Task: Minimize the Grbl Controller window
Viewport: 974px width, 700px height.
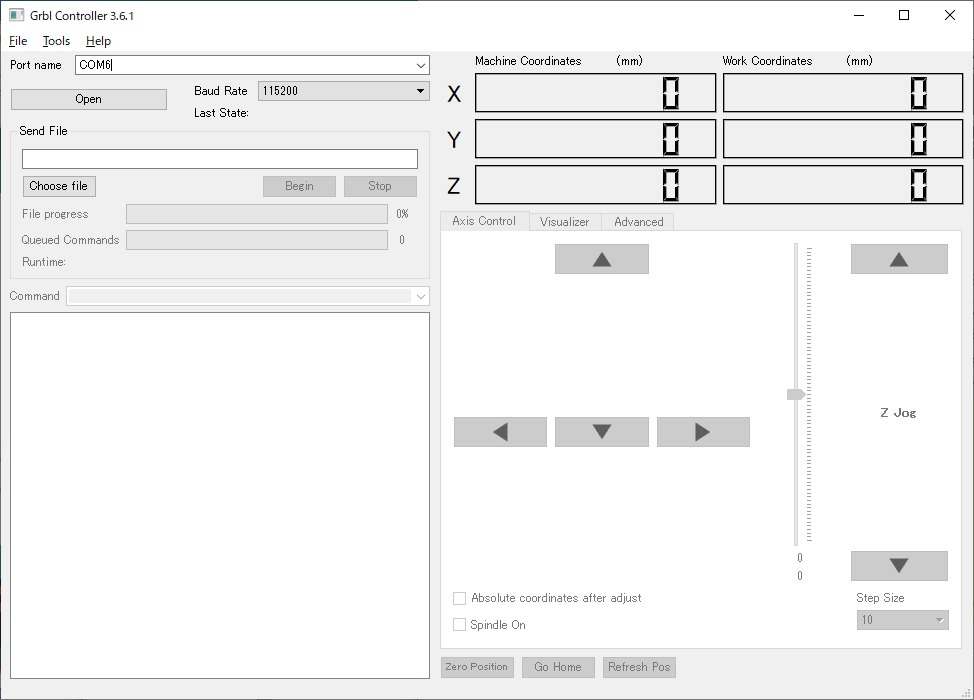Action: (x=859, y=16)
